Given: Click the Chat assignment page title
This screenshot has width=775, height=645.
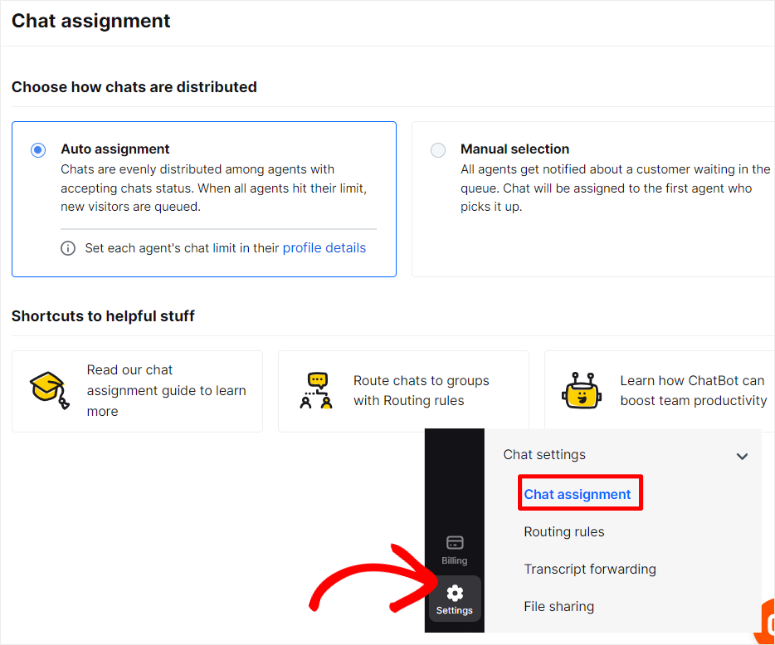Looking at the screenshot, I should tap(91, 21).
